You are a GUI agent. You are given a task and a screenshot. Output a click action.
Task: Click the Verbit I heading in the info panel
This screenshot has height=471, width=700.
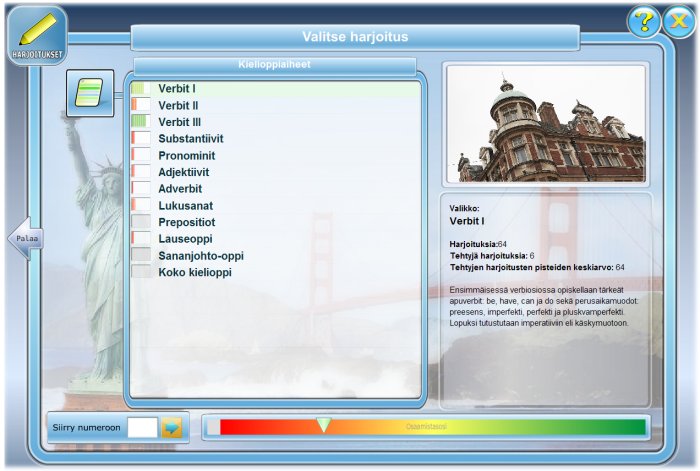pos(467,221)
